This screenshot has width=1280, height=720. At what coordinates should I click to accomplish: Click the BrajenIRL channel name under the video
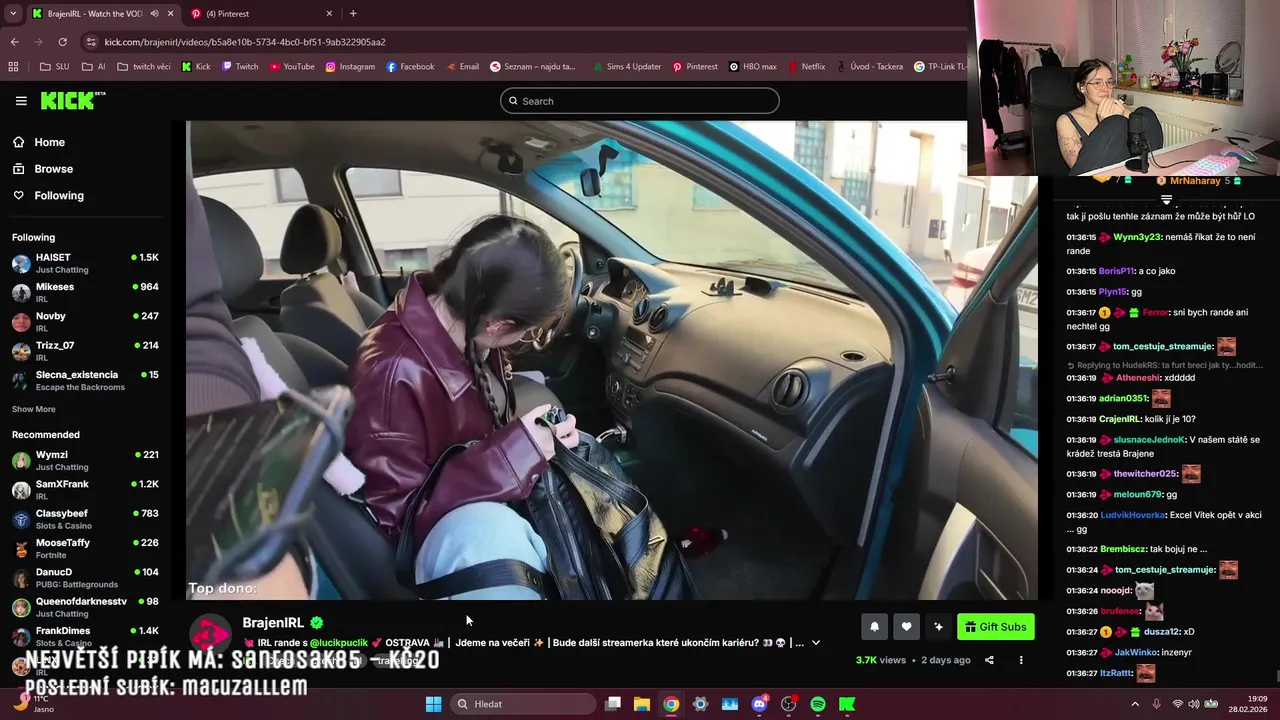pyautogui.click(x=273, y=623)
